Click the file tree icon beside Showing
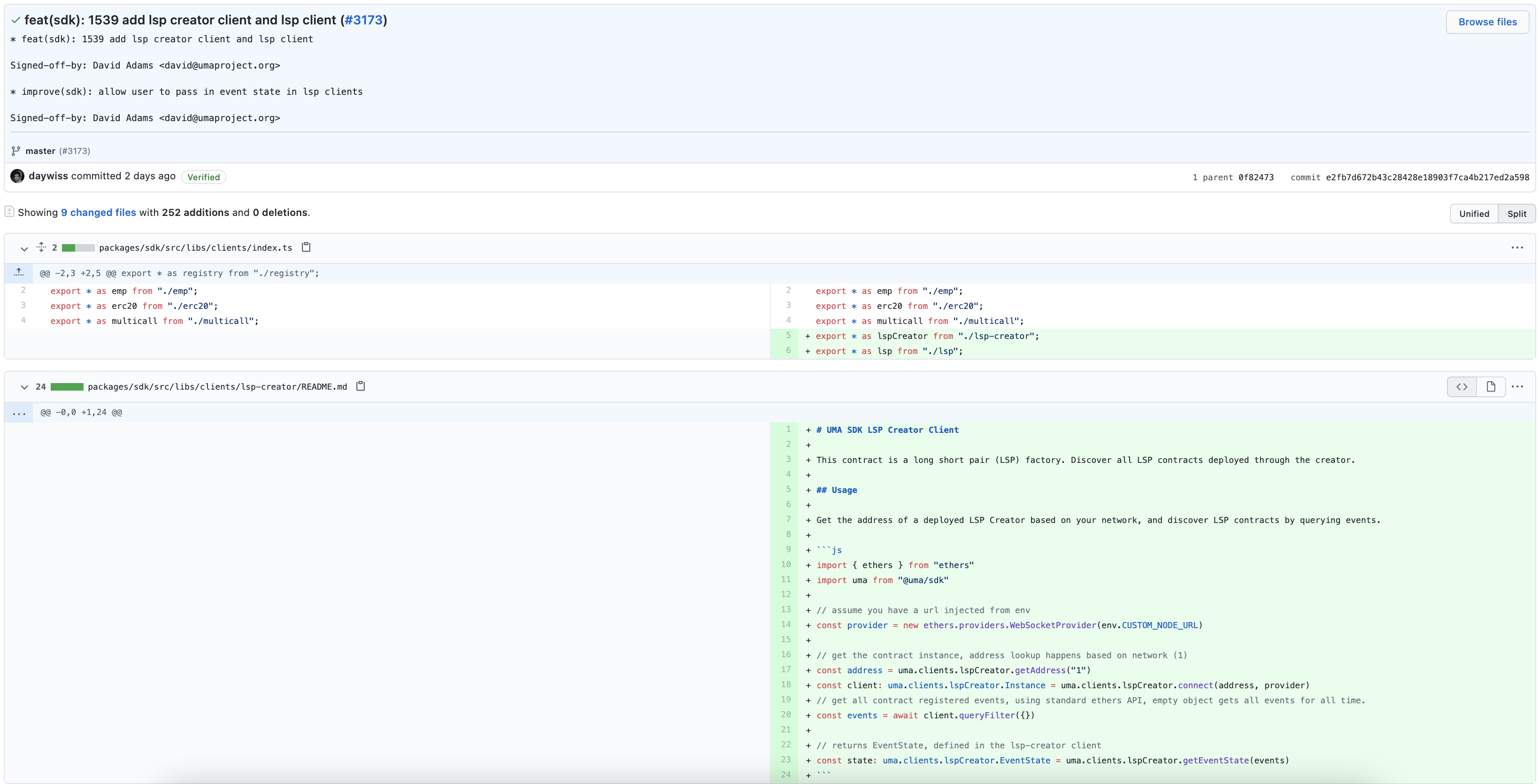 pyautogui.click(x=9, y=212)
